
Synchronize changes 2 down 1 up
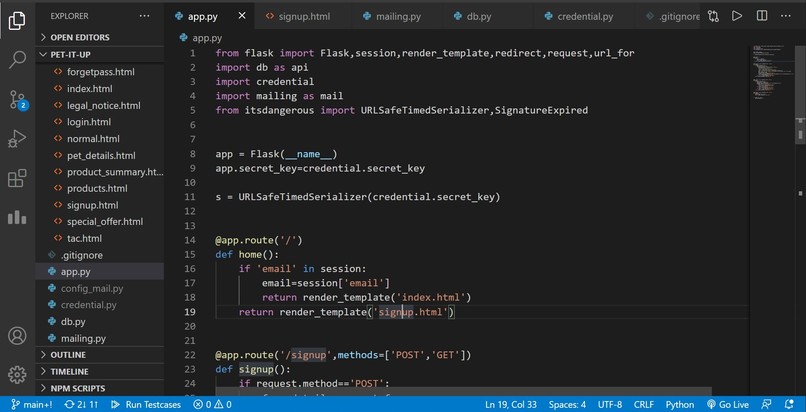tap(81, 404)
